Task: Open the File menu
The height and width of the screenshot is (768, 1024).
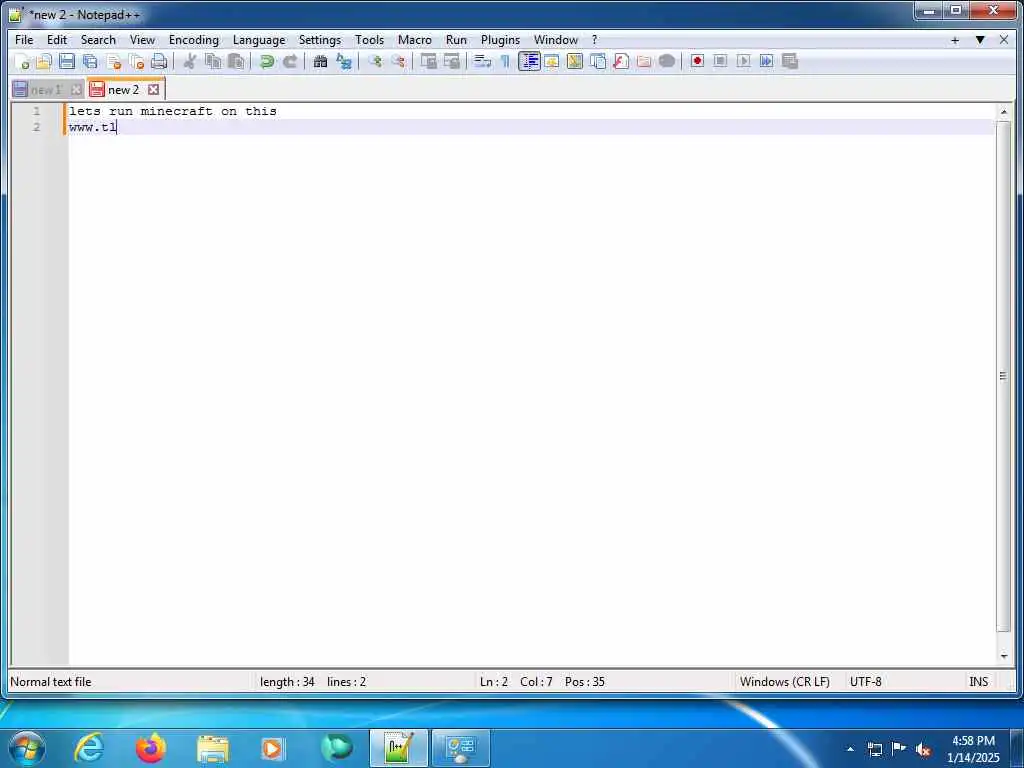Action: 24,40
